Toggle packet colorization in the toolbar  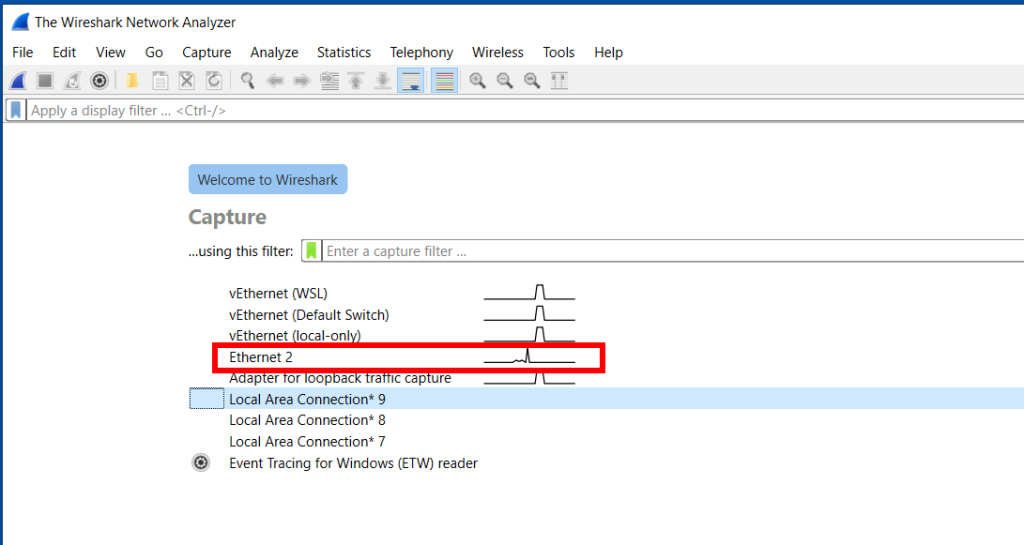(x=445, y=81)
